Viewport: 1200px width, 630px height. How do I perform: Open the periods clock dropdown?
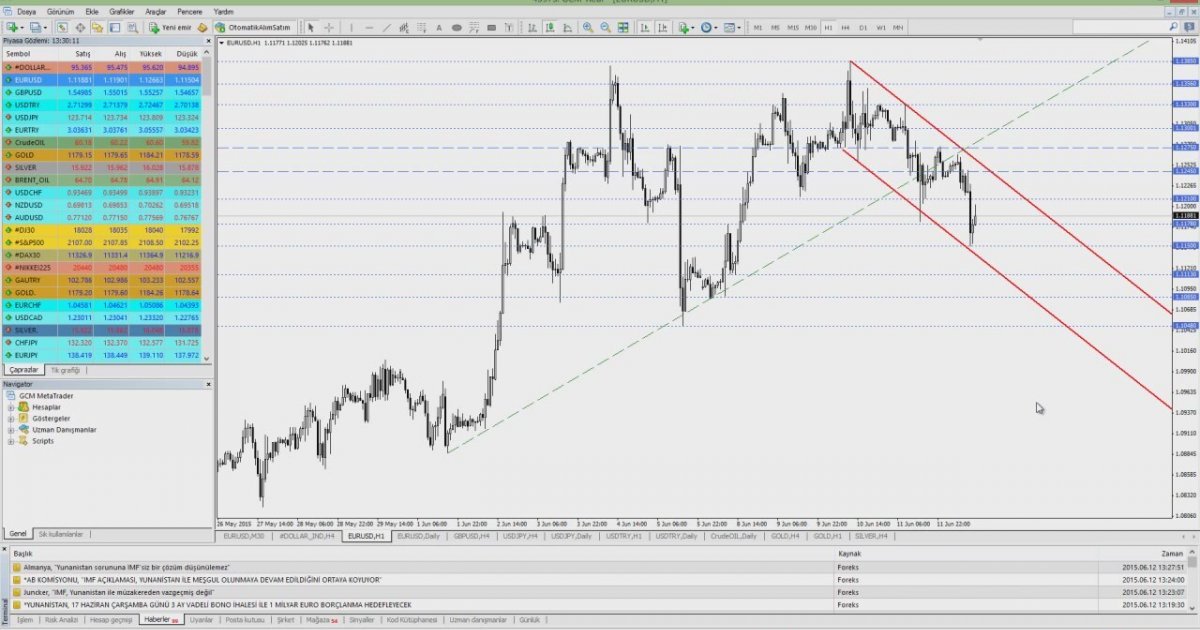pyautogui.click(x=715, y=27)
